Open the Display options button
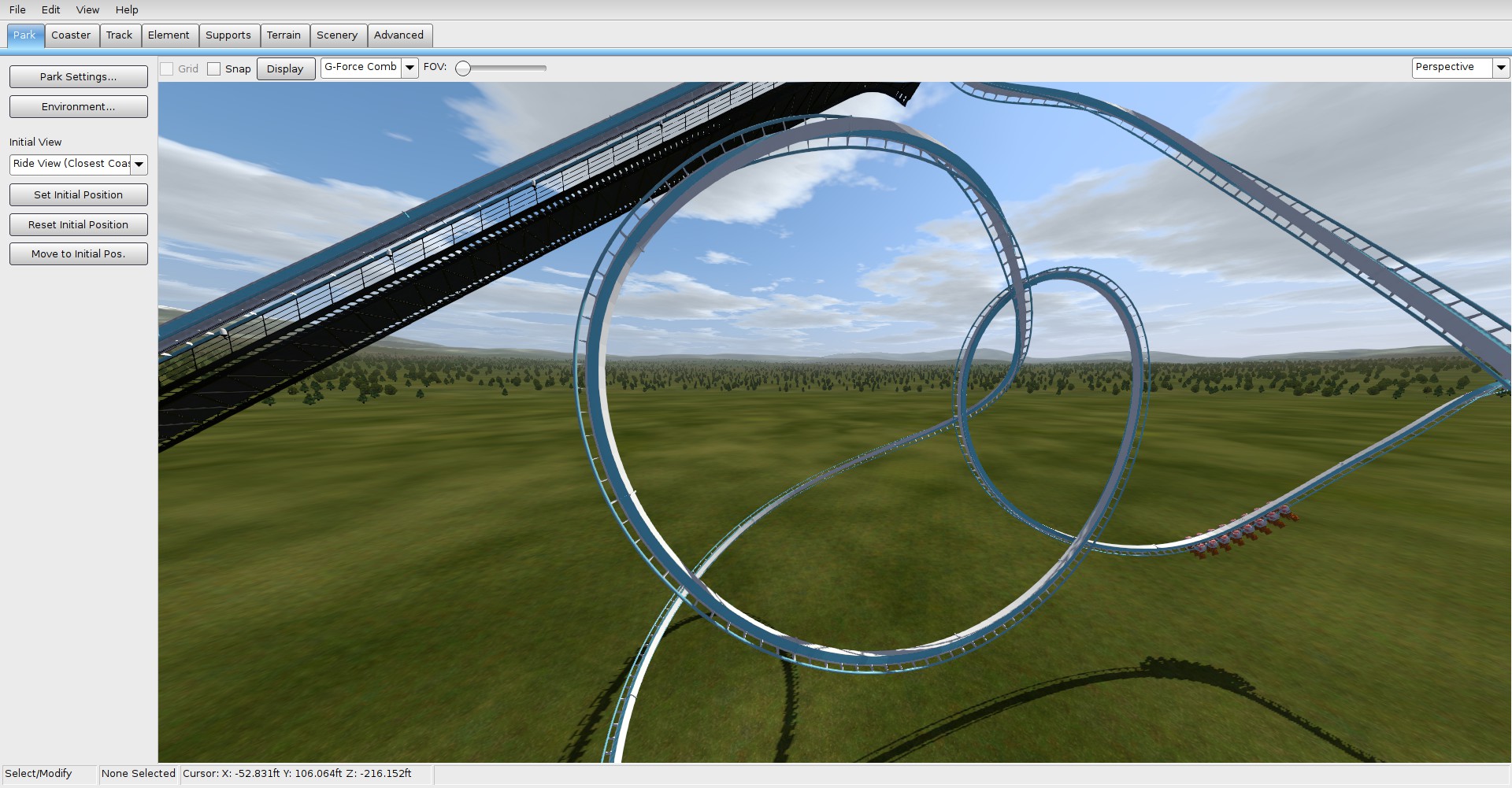1512x788 pixels. (x=285, y=68)
